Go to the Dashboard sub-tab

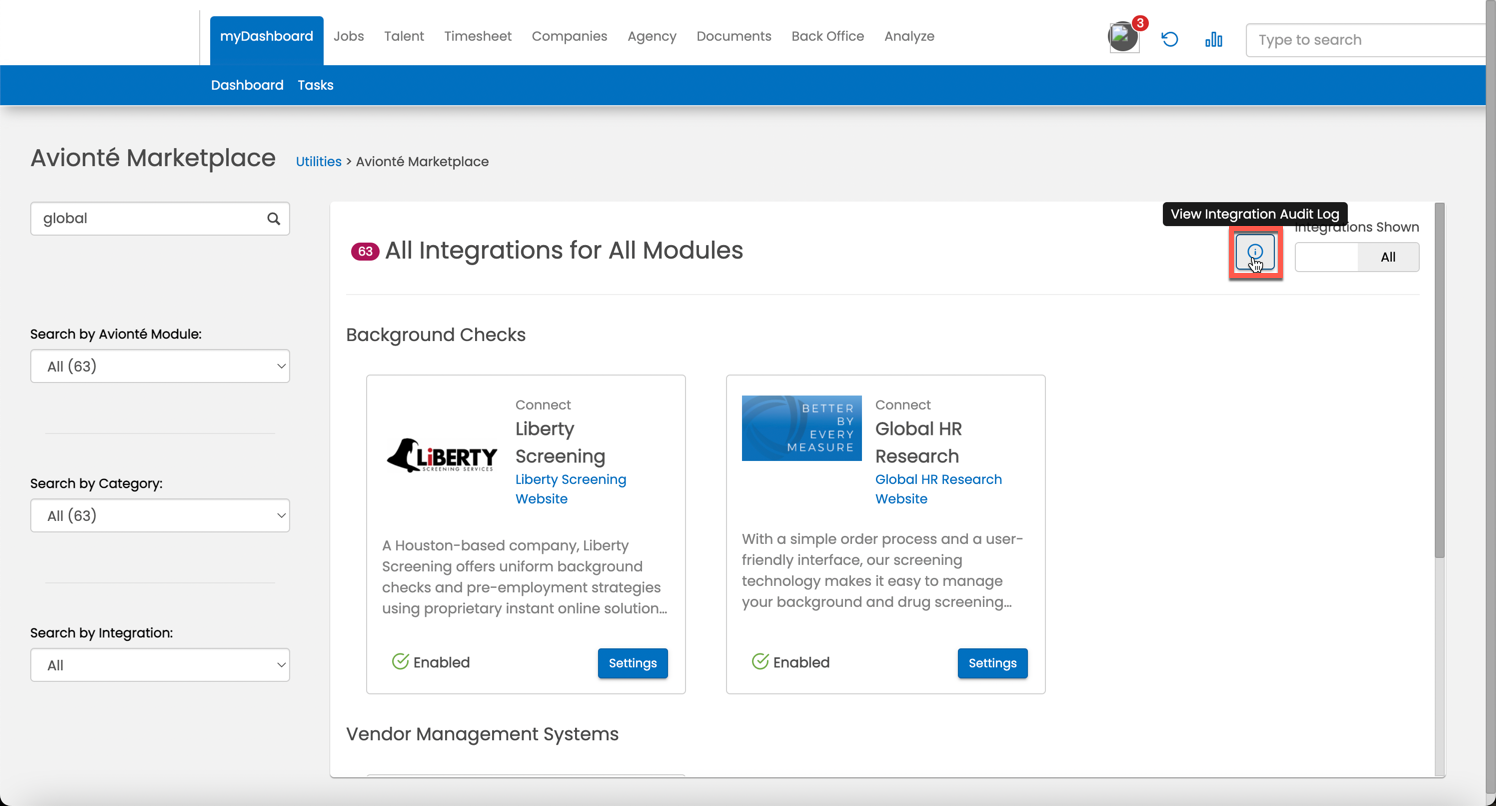point(247,85)
